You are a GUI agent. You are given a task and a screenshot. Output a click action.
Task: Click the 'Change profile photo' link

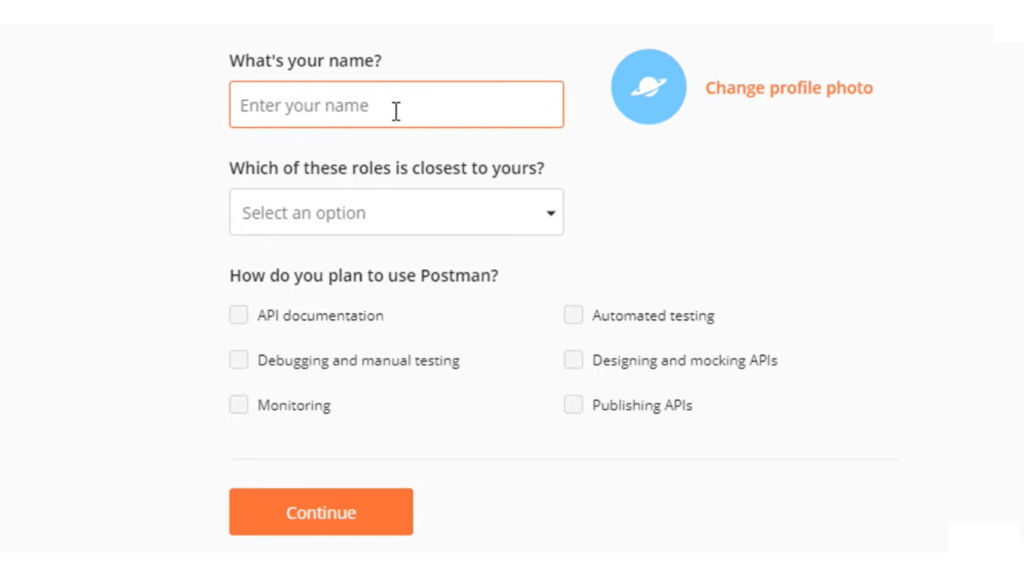coord(789,88)
